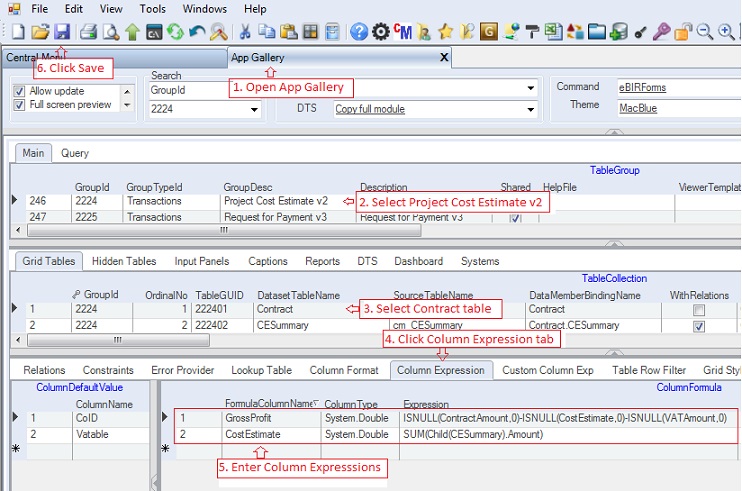Switch to the Query tab

coord(75,153)
